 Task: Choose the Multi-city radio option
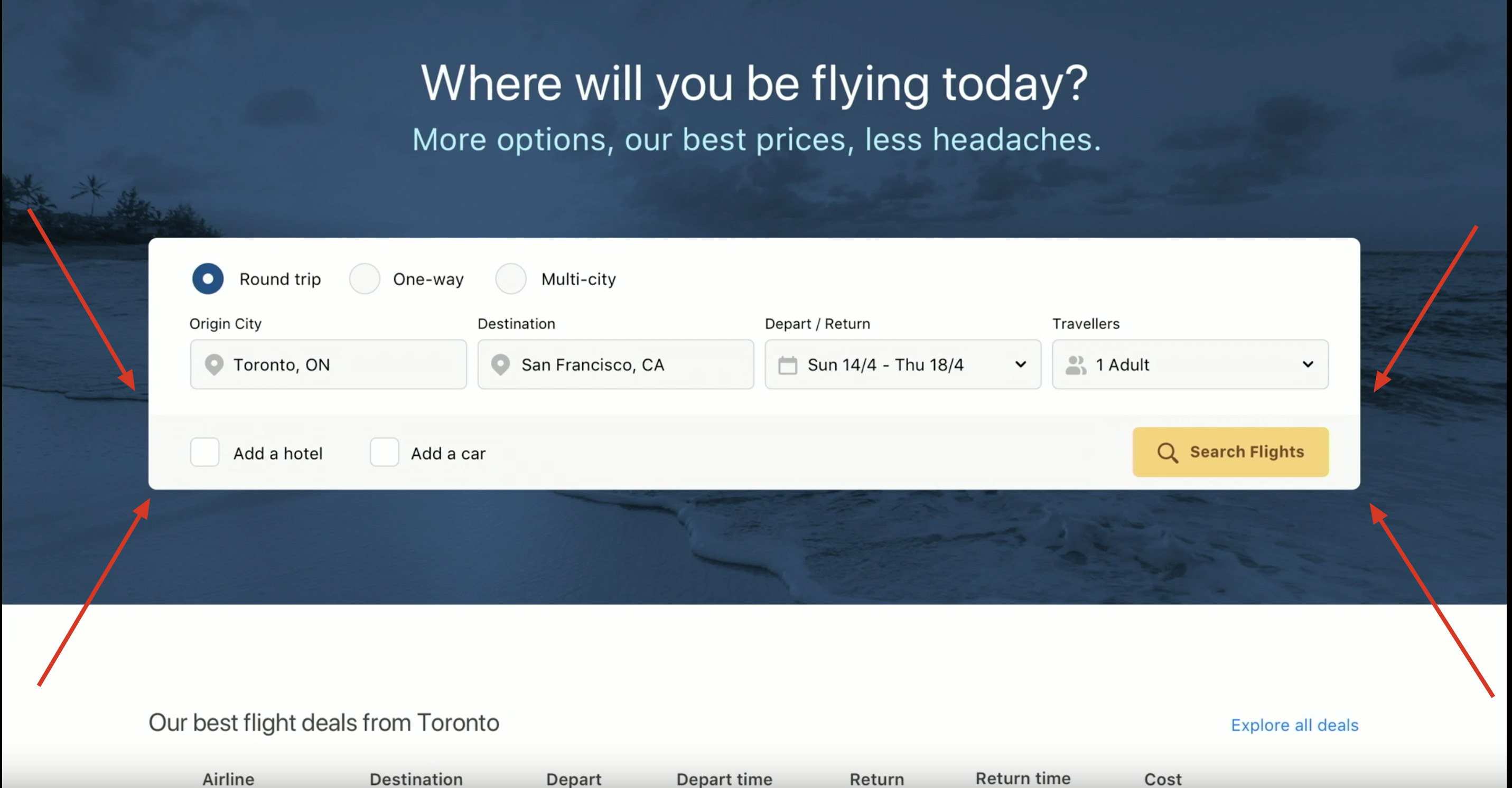pyautogui.click(x=511, y=279)
